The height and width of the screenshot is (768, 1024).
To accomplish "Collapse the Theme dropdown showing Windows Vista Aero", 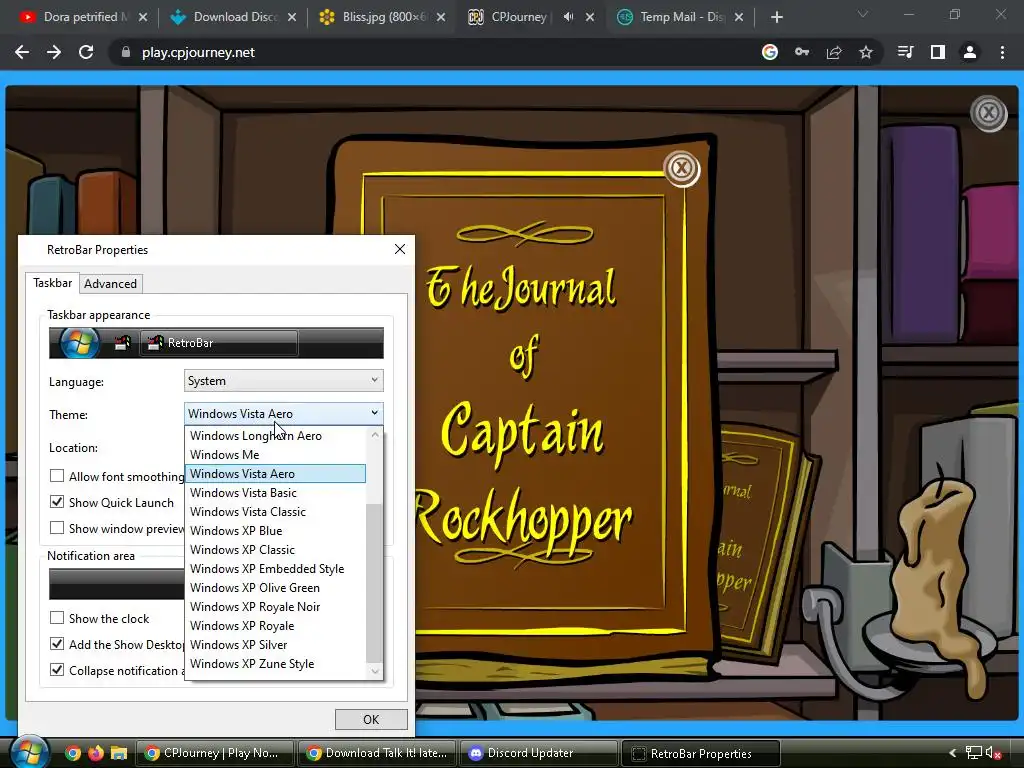I will tap(283, 413).
